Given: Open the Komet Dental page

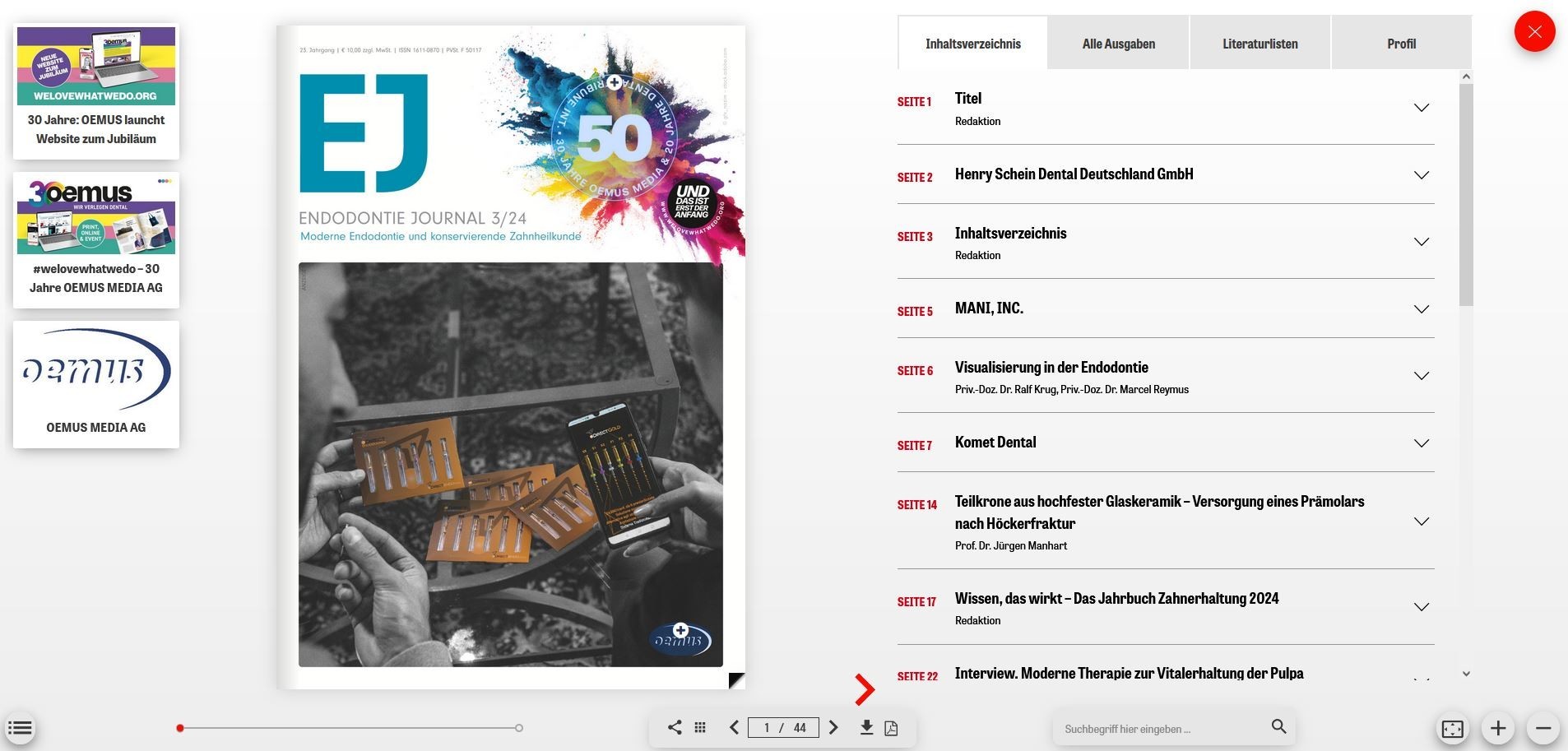Looking at the screenshot, I should 995,443.
